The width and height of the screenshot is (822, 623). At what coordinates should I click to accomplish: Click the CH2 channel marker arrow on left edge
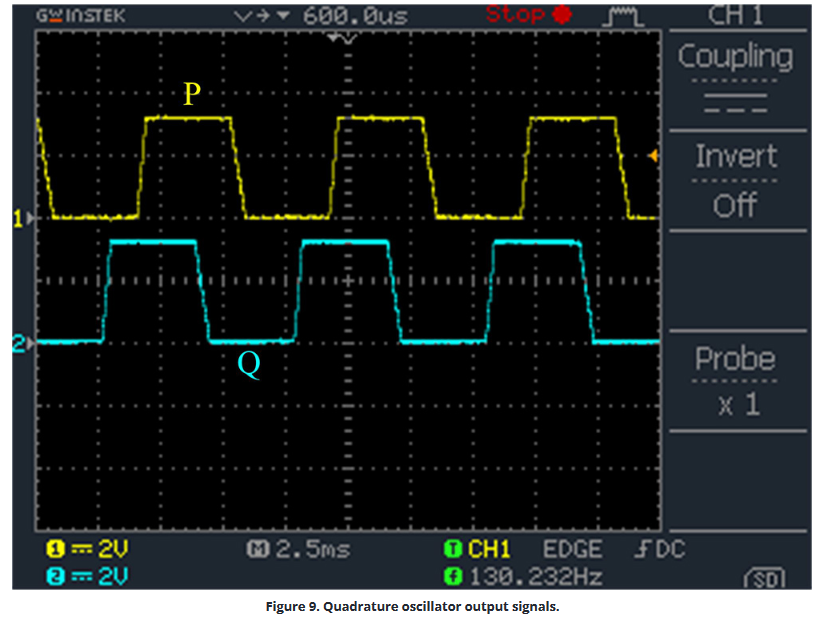click(27, 342)
